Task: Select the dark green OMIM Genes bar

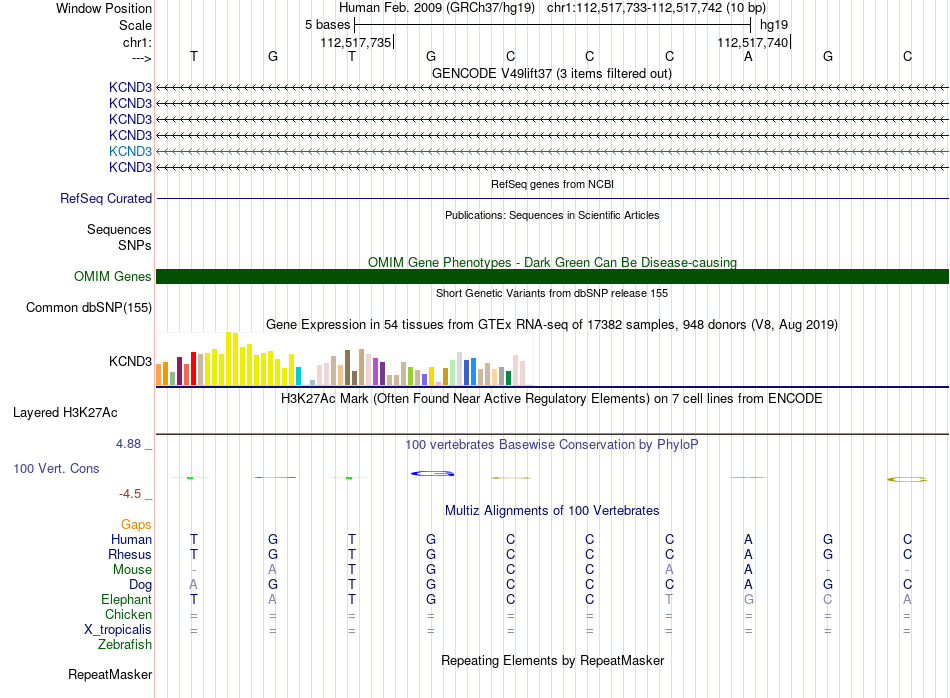Action: [552, 276]
